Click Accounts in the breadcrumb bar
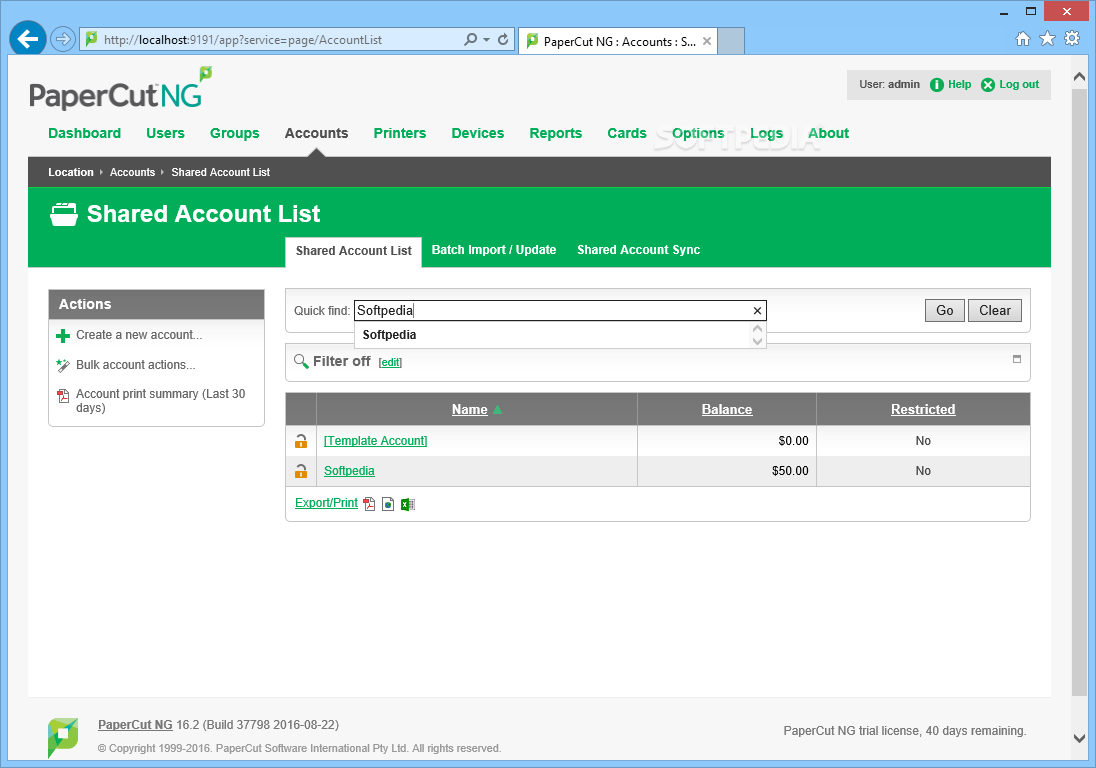The image size is (1096, 768). (132, 172)
